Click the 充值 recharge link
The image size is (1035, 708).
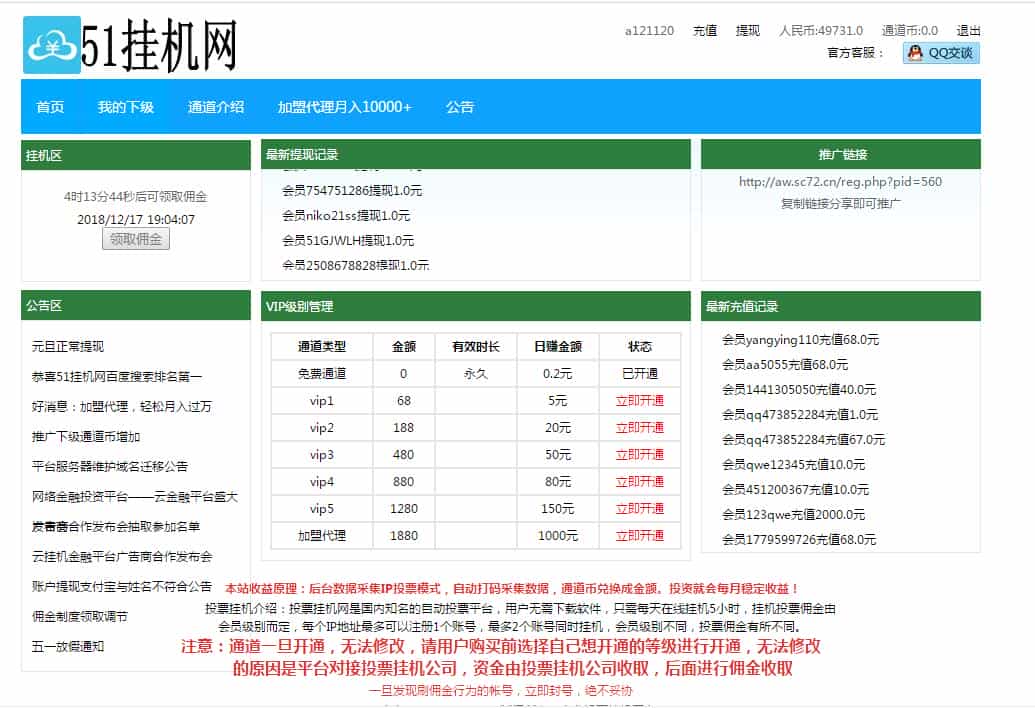click(706, 30)
